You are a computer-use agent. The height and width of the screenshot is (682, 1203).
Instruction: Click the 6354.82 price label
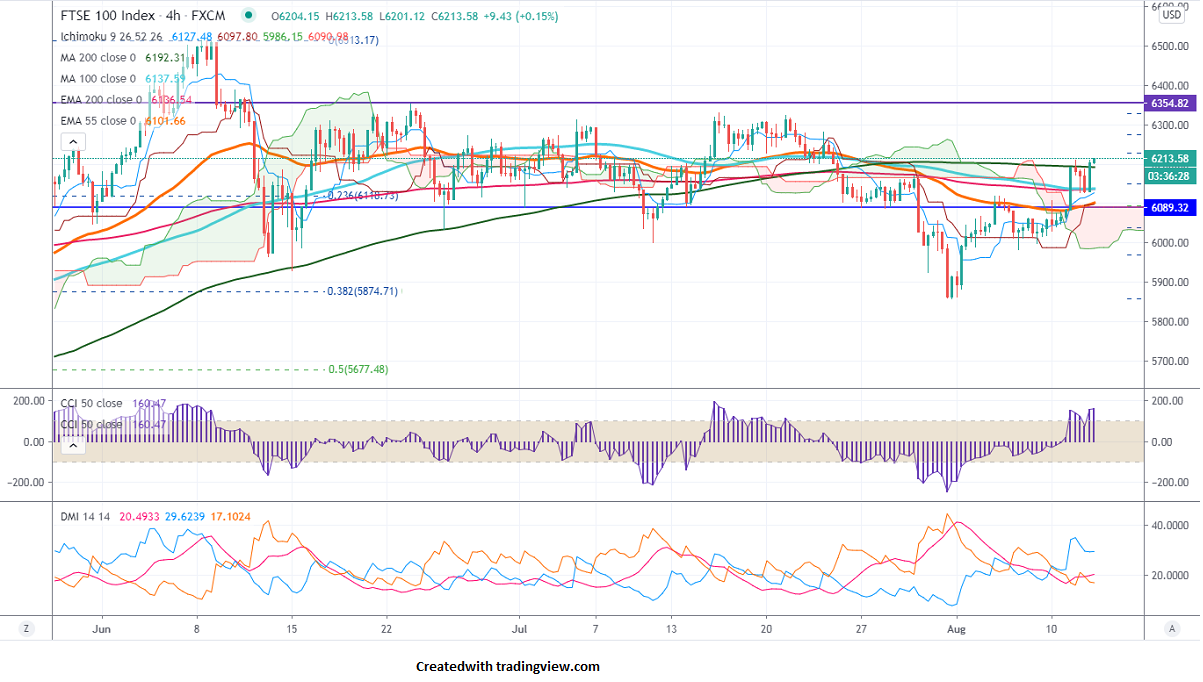point(1169,103)
